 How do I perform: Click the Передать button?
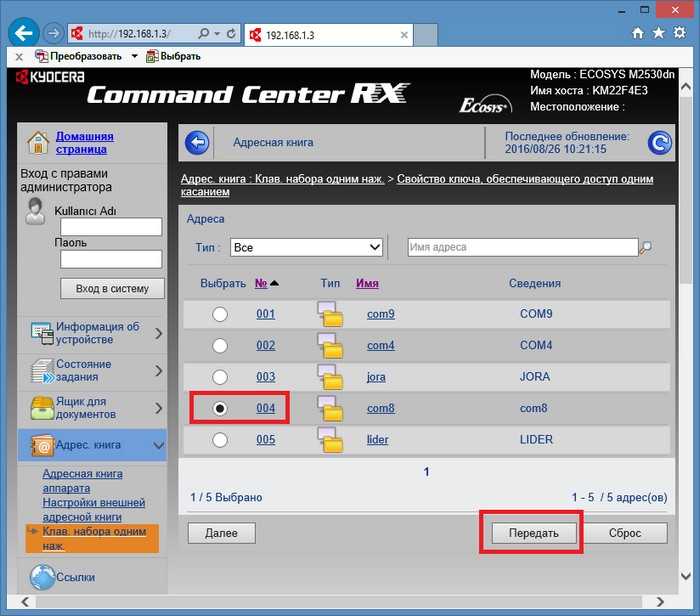click(534, 533)
